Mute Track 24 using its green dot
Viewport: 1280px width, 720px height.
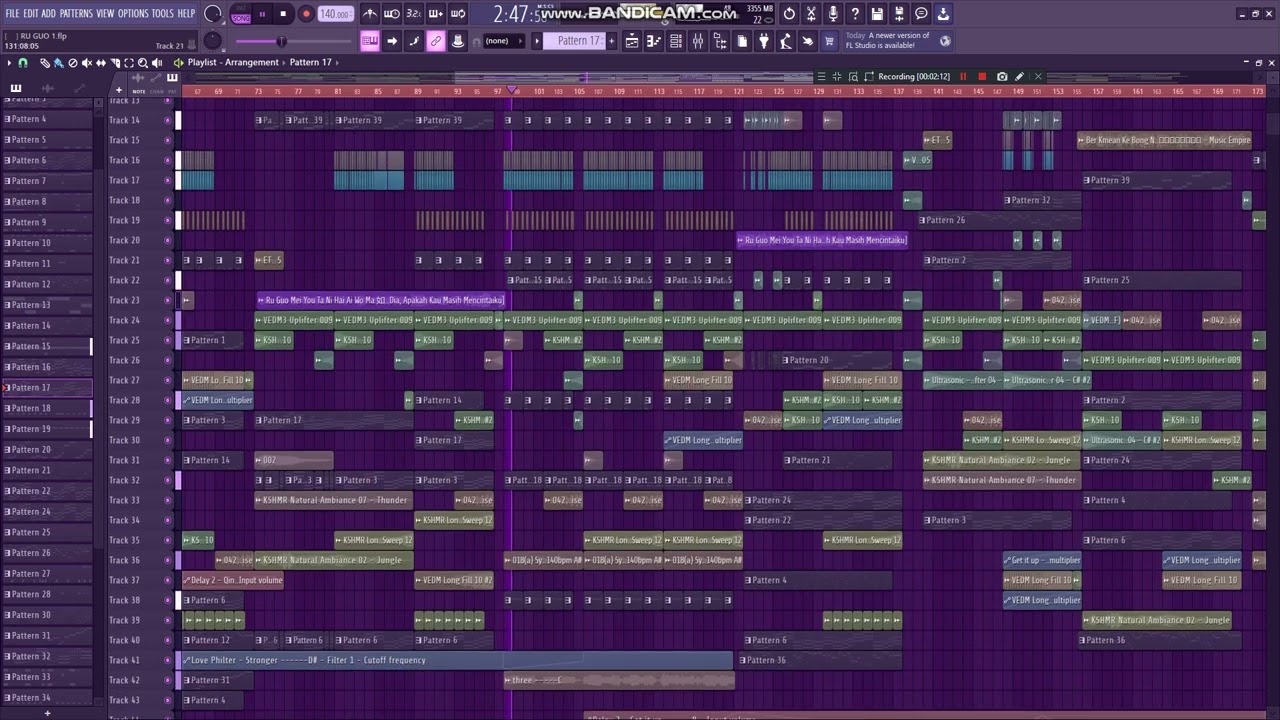pyautogui.click(x=168, y=320)
